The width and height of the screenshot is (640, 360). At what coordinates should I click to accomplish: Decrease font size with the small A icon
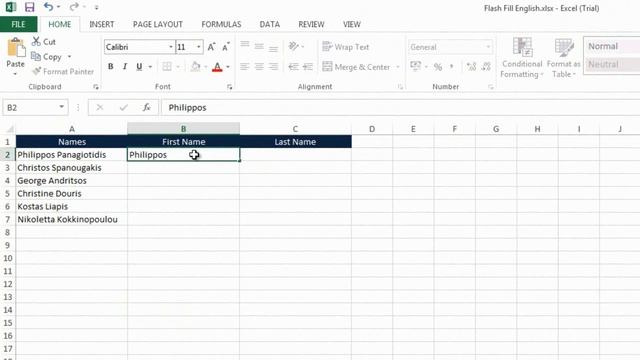226,47
